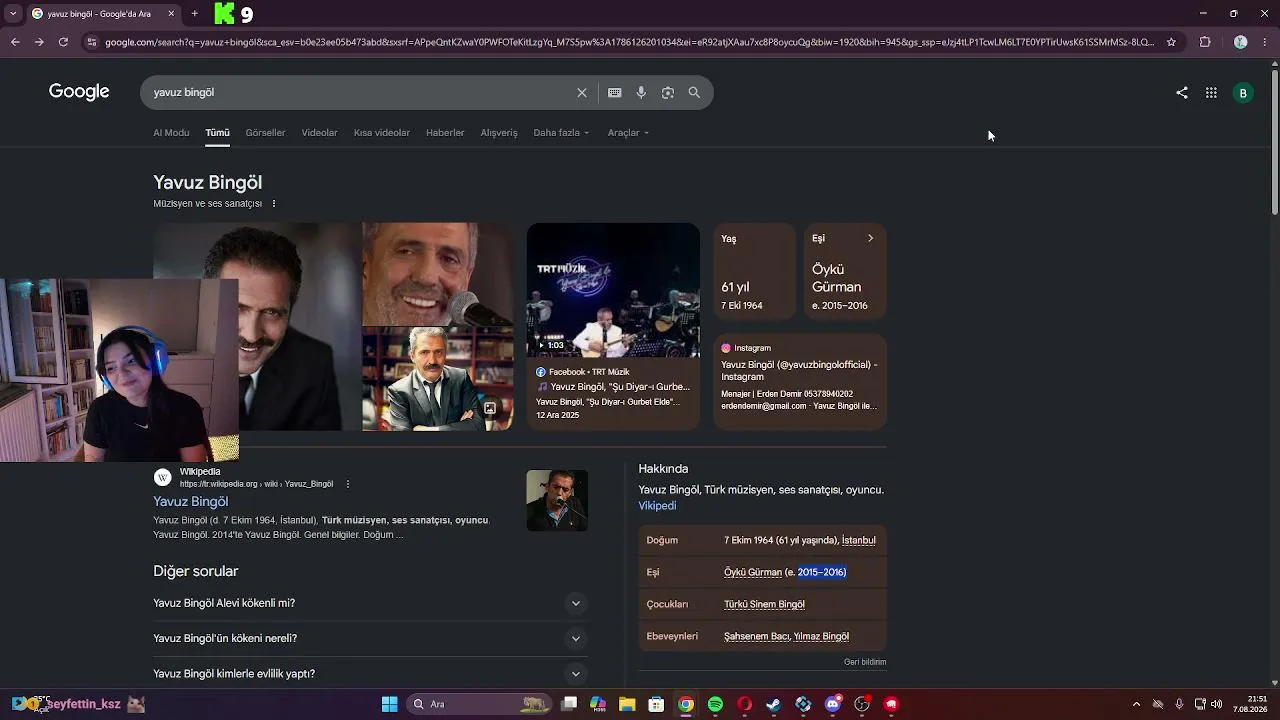Bookmark this page with the star icon
This screenshot has height=720, width=1280.
click(1172, 42)
